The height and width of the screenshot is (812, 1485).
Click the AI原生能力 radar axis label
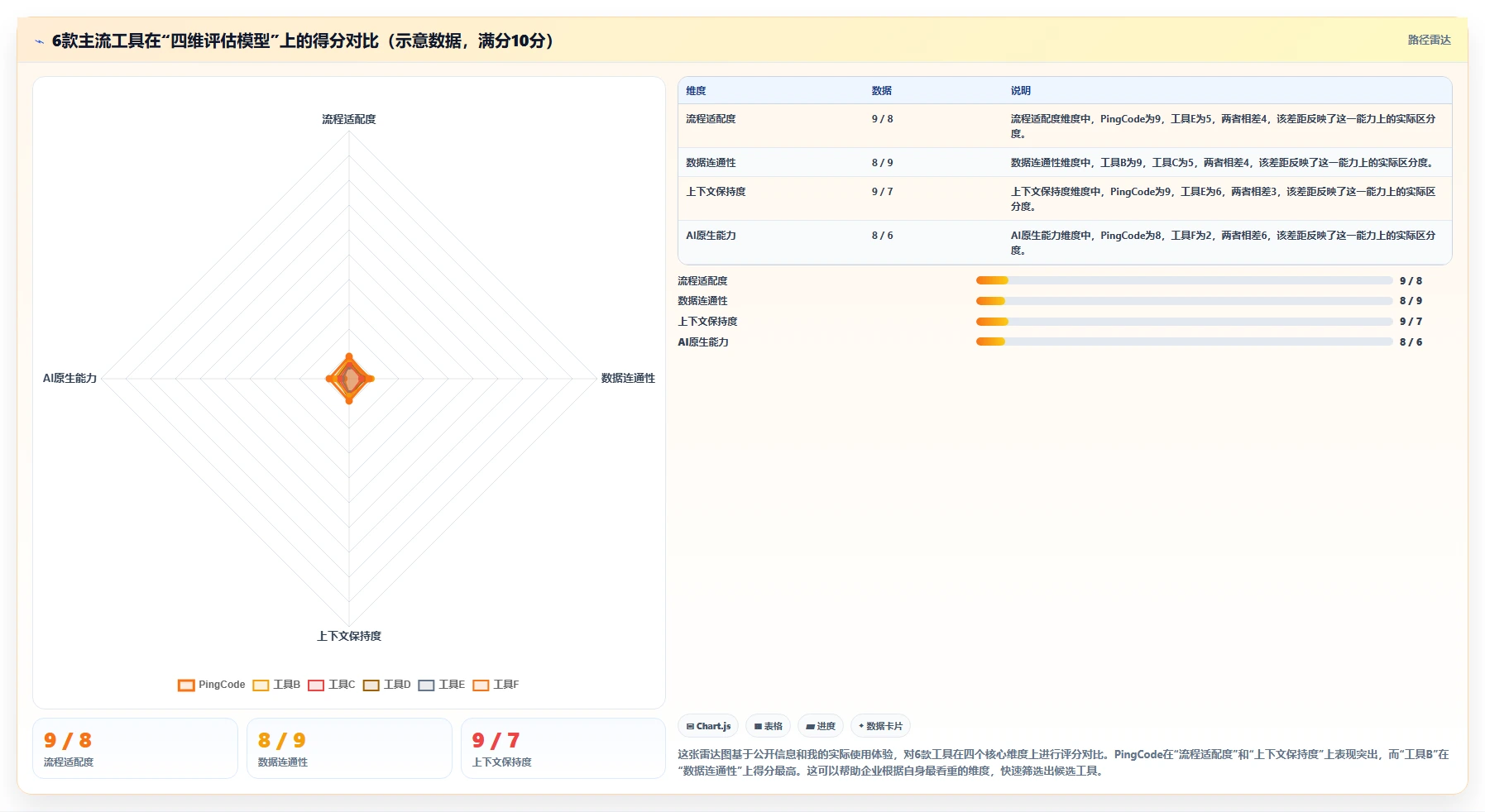pos(69,378)
